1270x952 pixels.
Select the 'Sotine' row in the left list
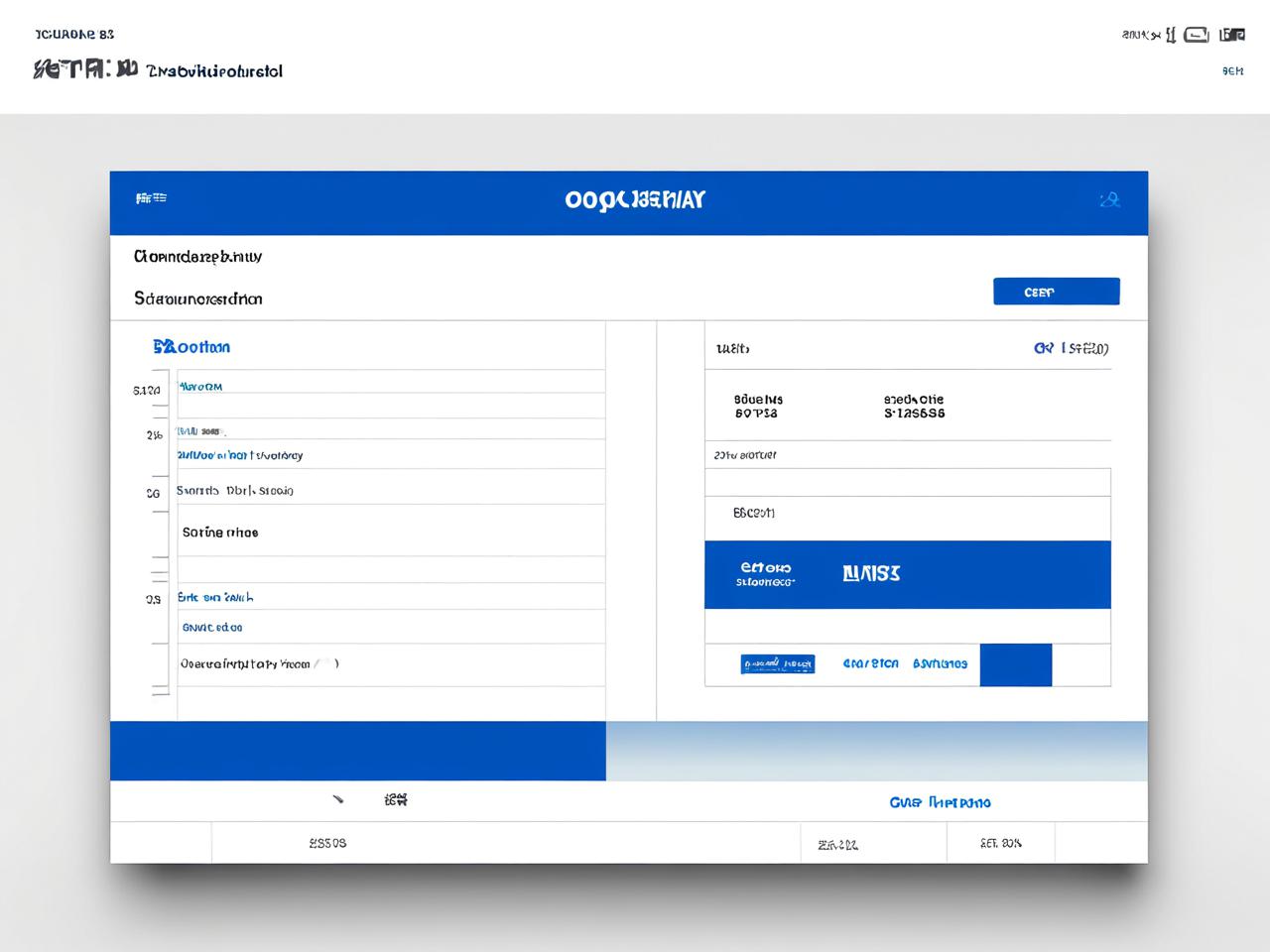tap(391, 533)
